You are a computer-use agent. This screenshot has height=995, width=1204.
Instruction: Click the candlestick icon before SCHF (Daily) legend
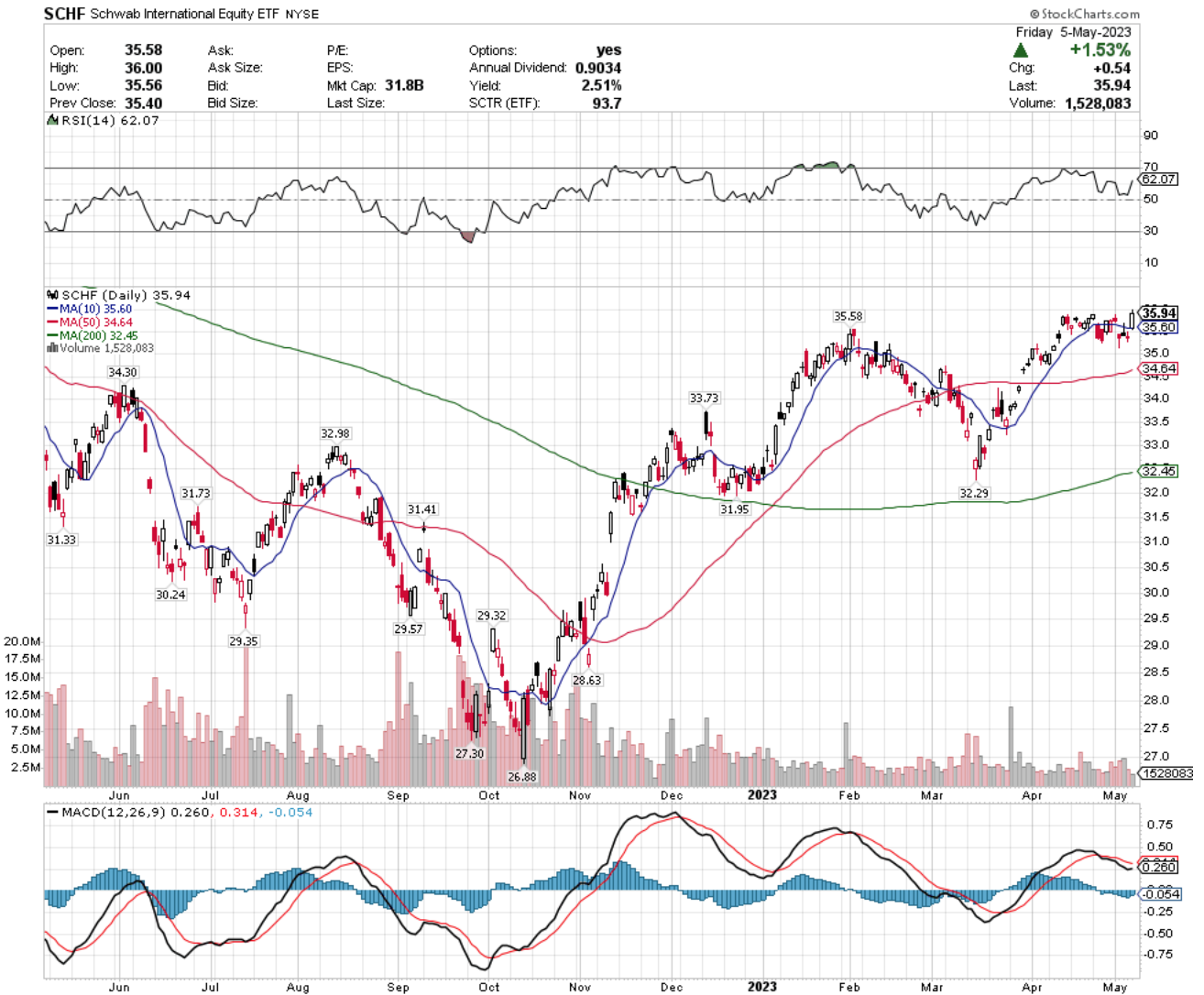[52, 295]
